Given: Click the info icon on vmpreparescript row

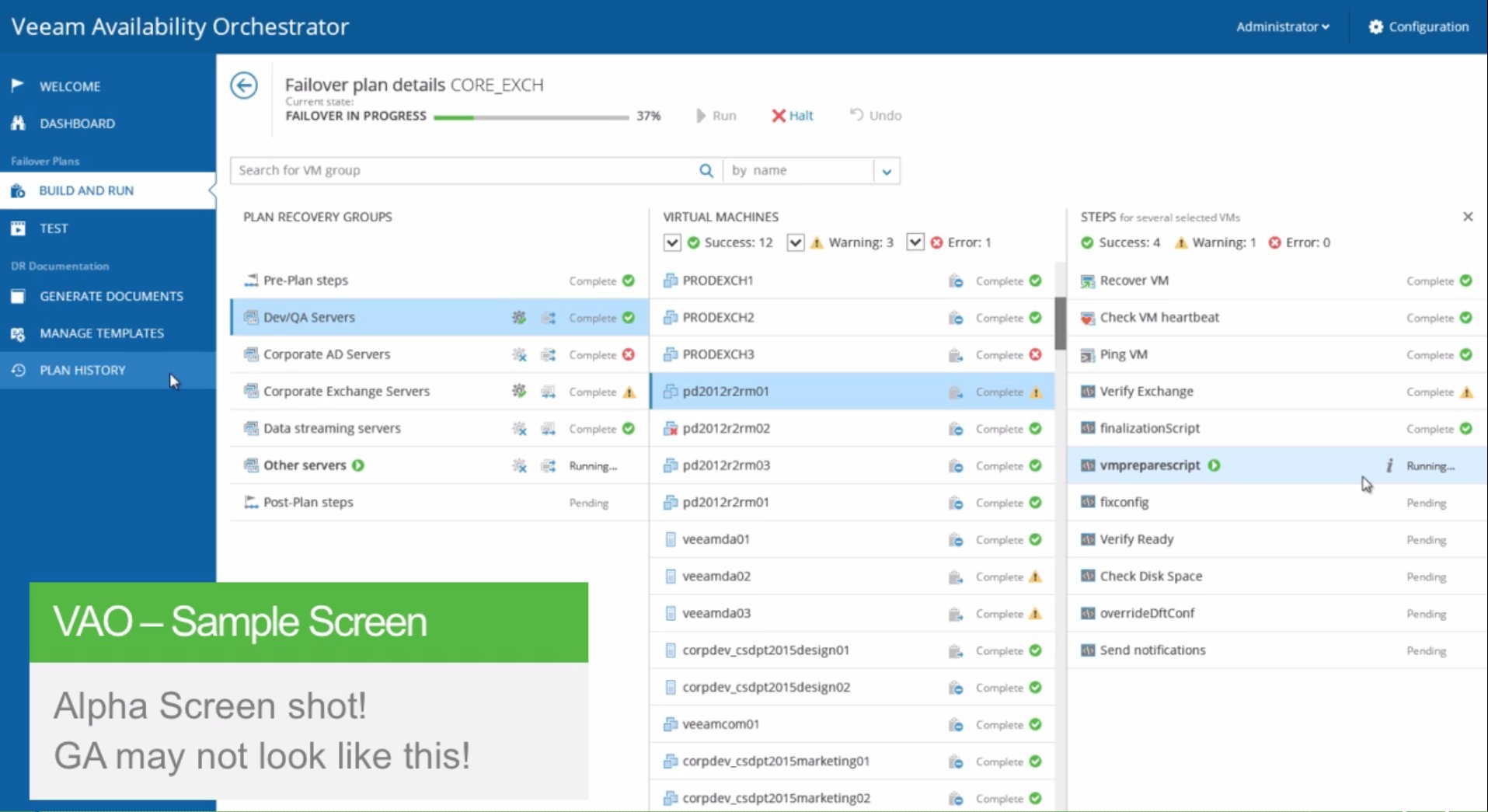Looking at the screenshot, I should click(x=1389, y=465).
